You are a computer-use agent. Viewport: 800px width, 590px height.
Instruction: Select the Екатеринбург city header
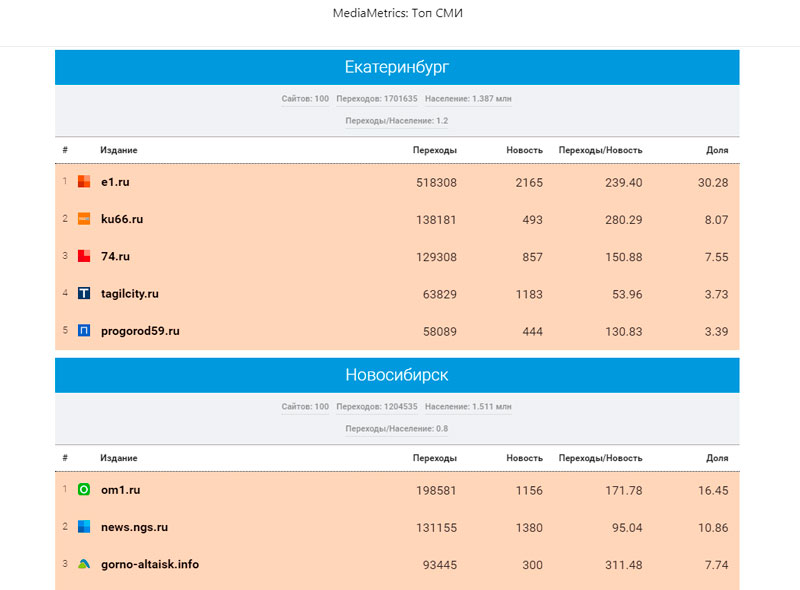point(397,67)
